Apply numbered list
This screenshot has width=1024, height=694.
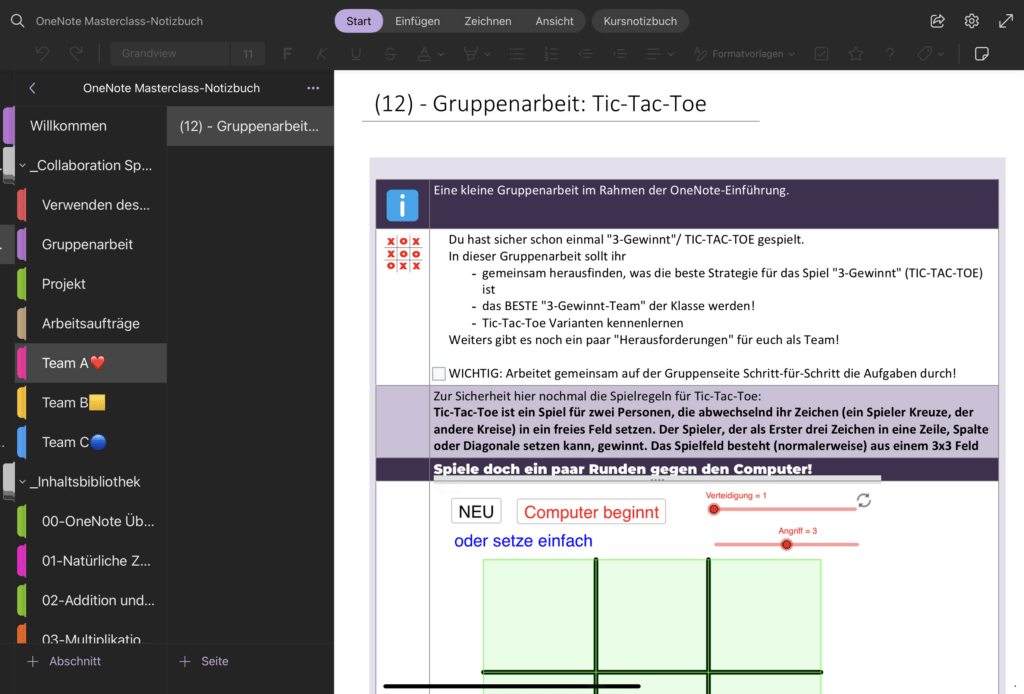551,54
